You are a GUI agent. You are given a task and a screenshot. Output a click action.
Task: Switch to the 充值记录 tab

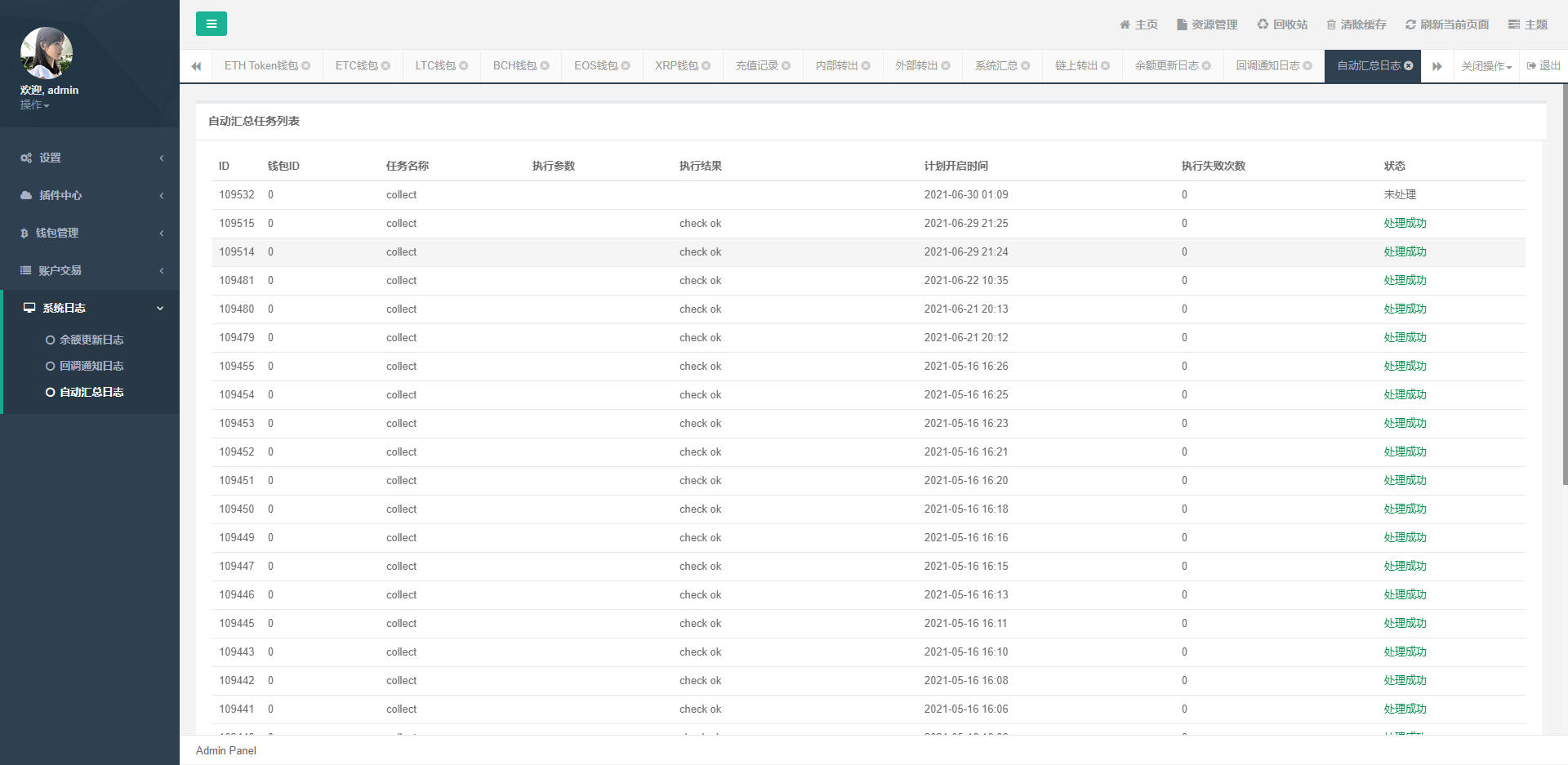755,65
